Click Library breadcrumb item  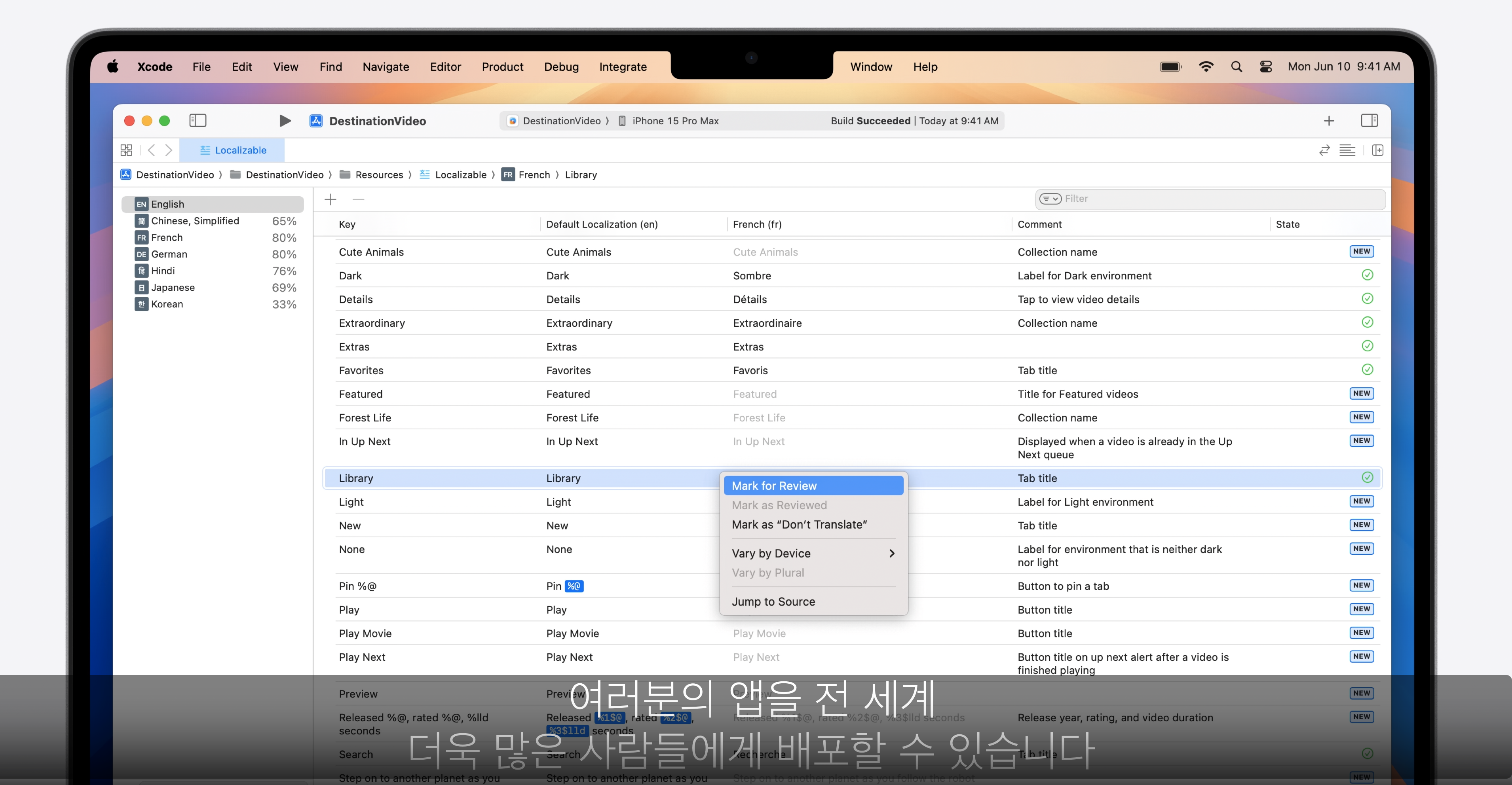581,175
